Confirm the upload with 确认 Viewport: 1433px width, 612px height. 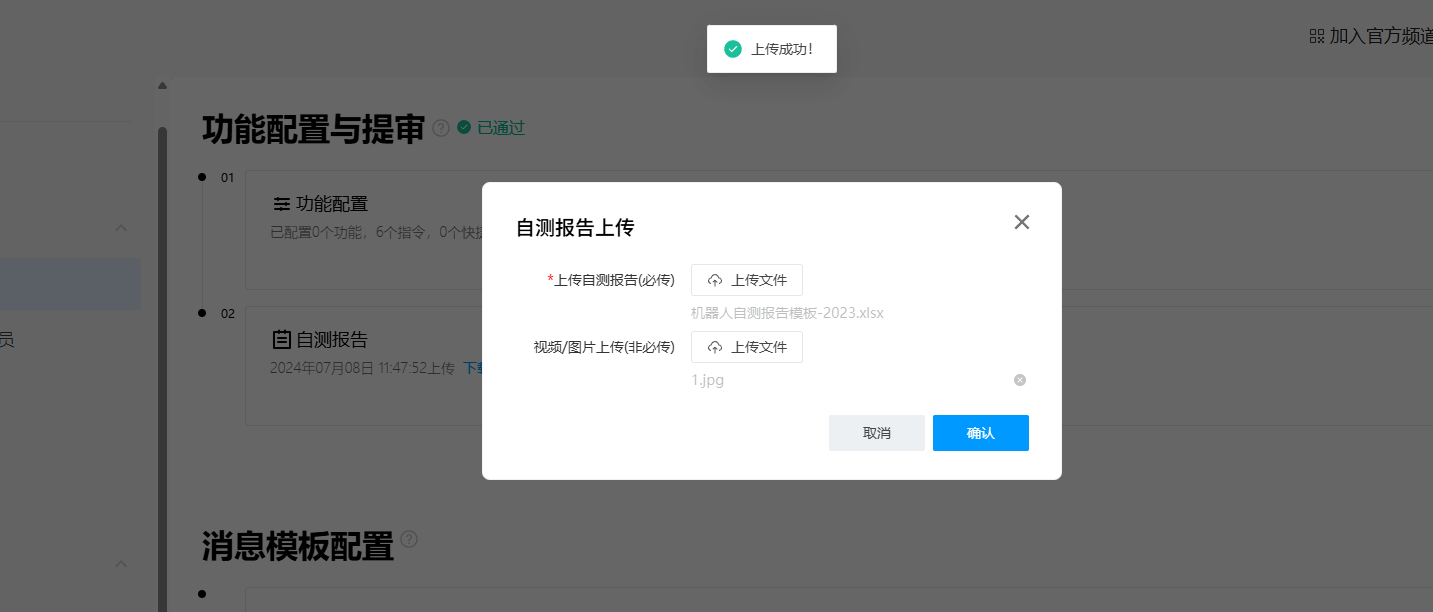click(x=980, y=433)
